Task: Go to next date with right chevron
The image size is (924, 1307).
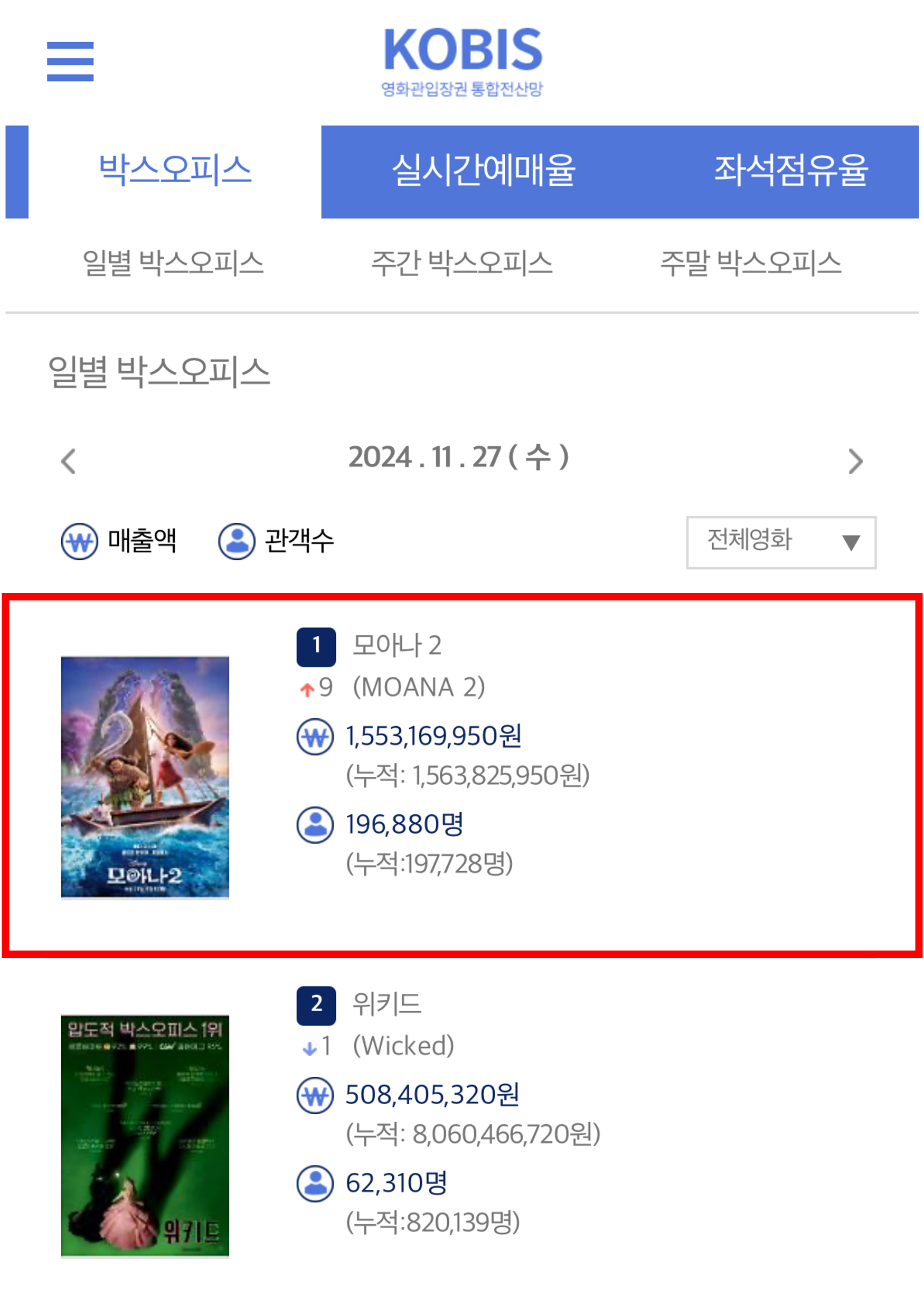Action: click(855, 461)
